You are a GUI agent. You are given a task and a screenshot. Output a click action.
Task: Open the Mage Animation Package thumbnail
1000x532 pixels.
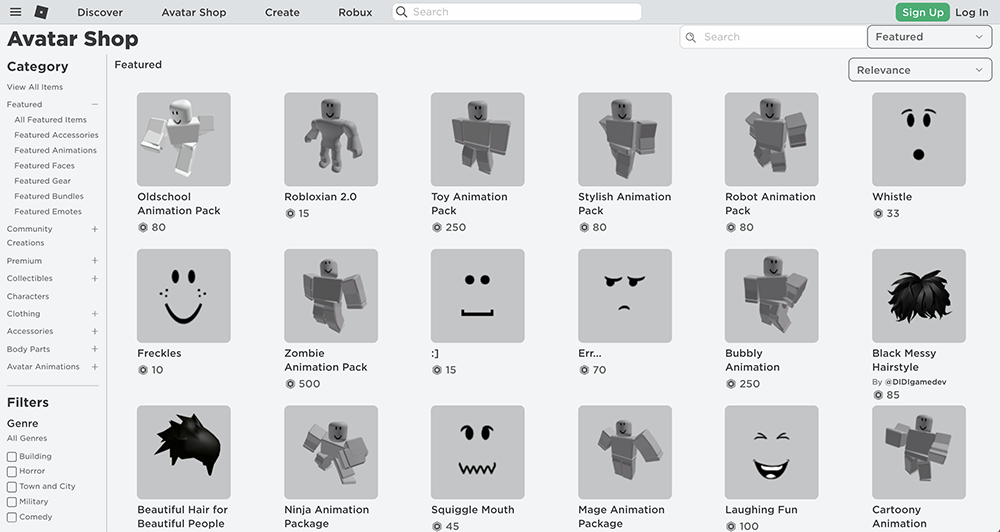625,452
